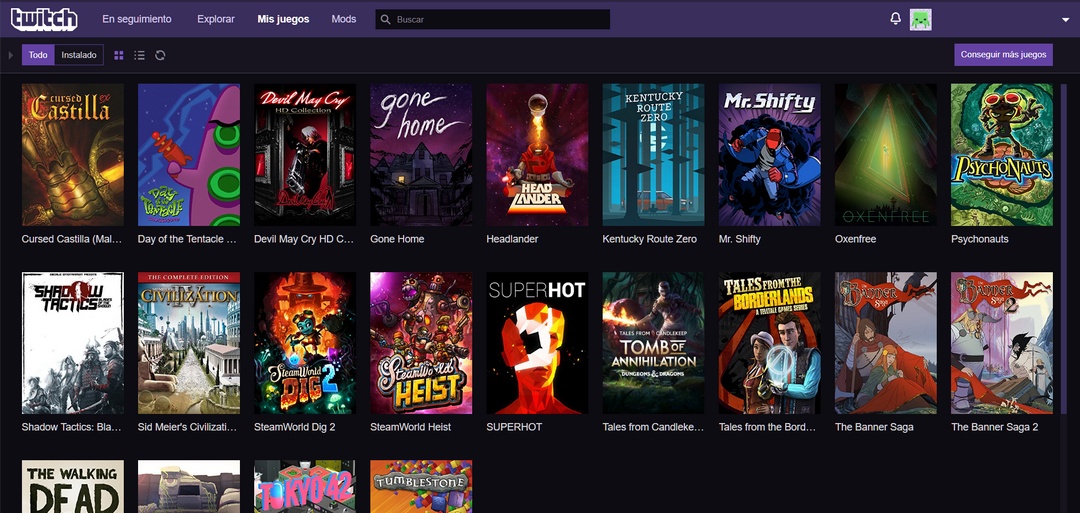The height and width of the screenshot is (513, 1080).
Task: Open Mr. Shifty cover art
Action: 769,155
